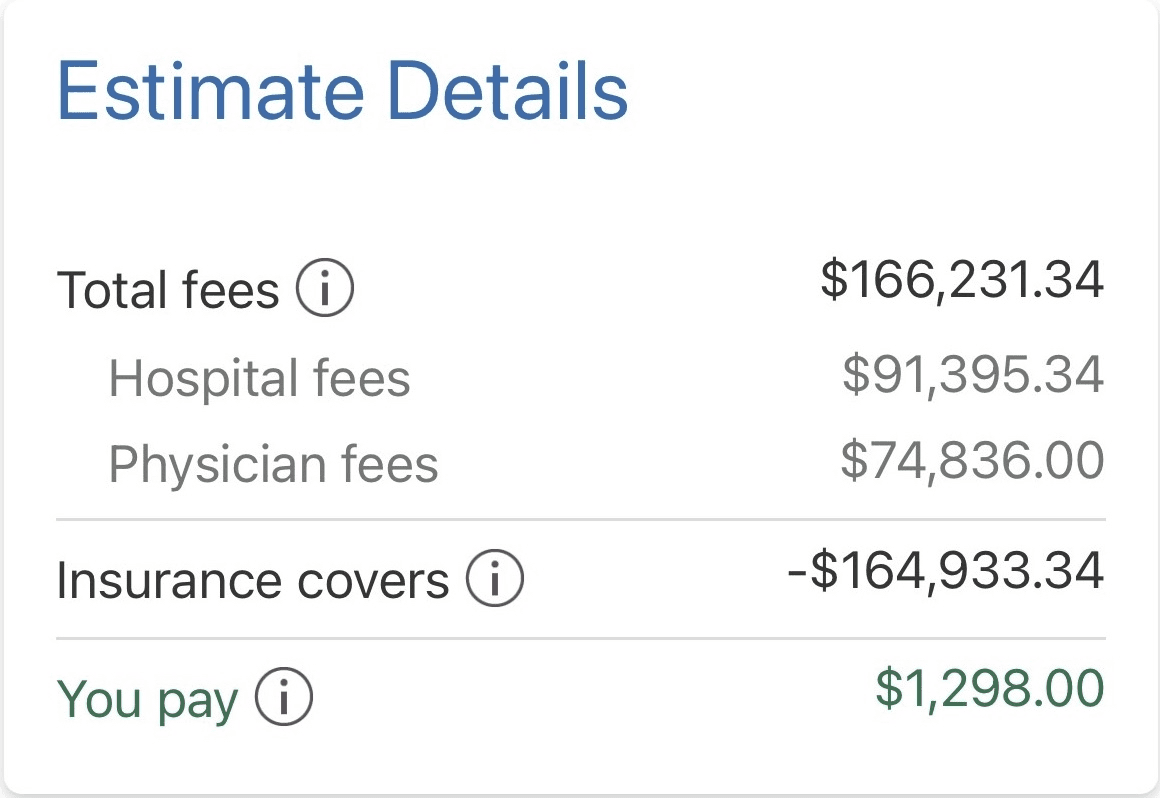Select the Total fees label
Screen dimensions: 1160x798
(x=168, y=291)
